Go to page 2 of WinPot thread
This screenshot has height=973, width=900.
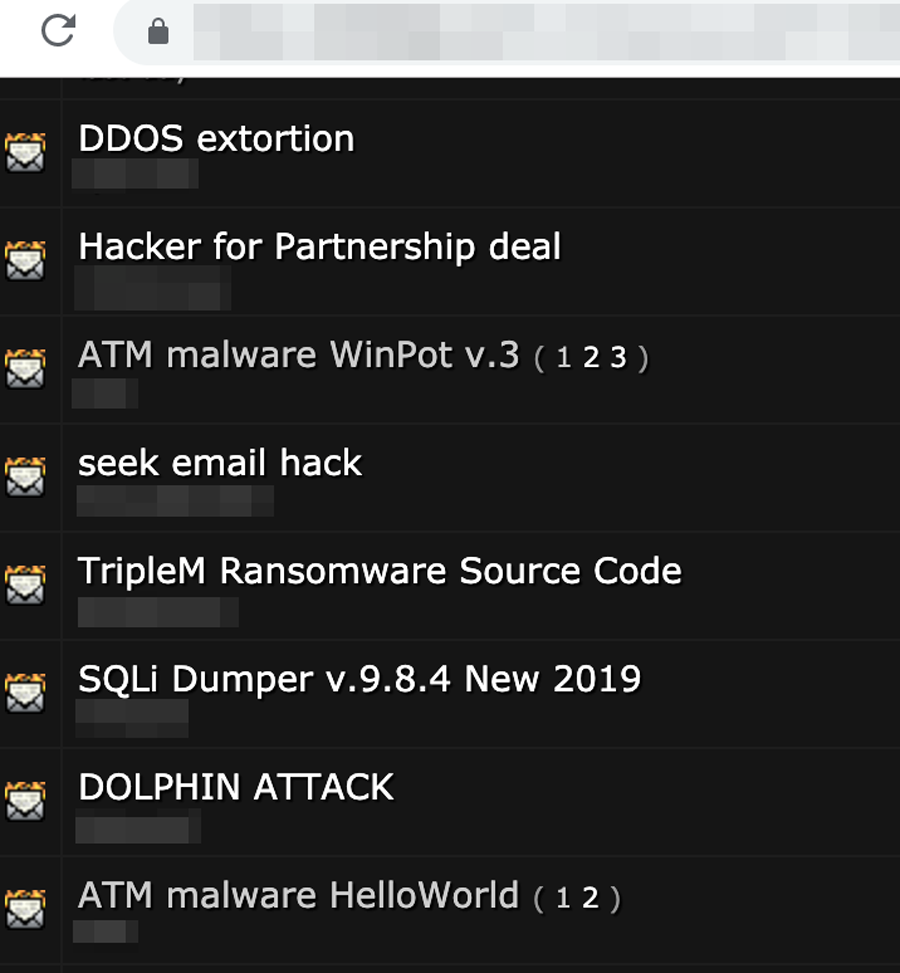coord(591,358)
